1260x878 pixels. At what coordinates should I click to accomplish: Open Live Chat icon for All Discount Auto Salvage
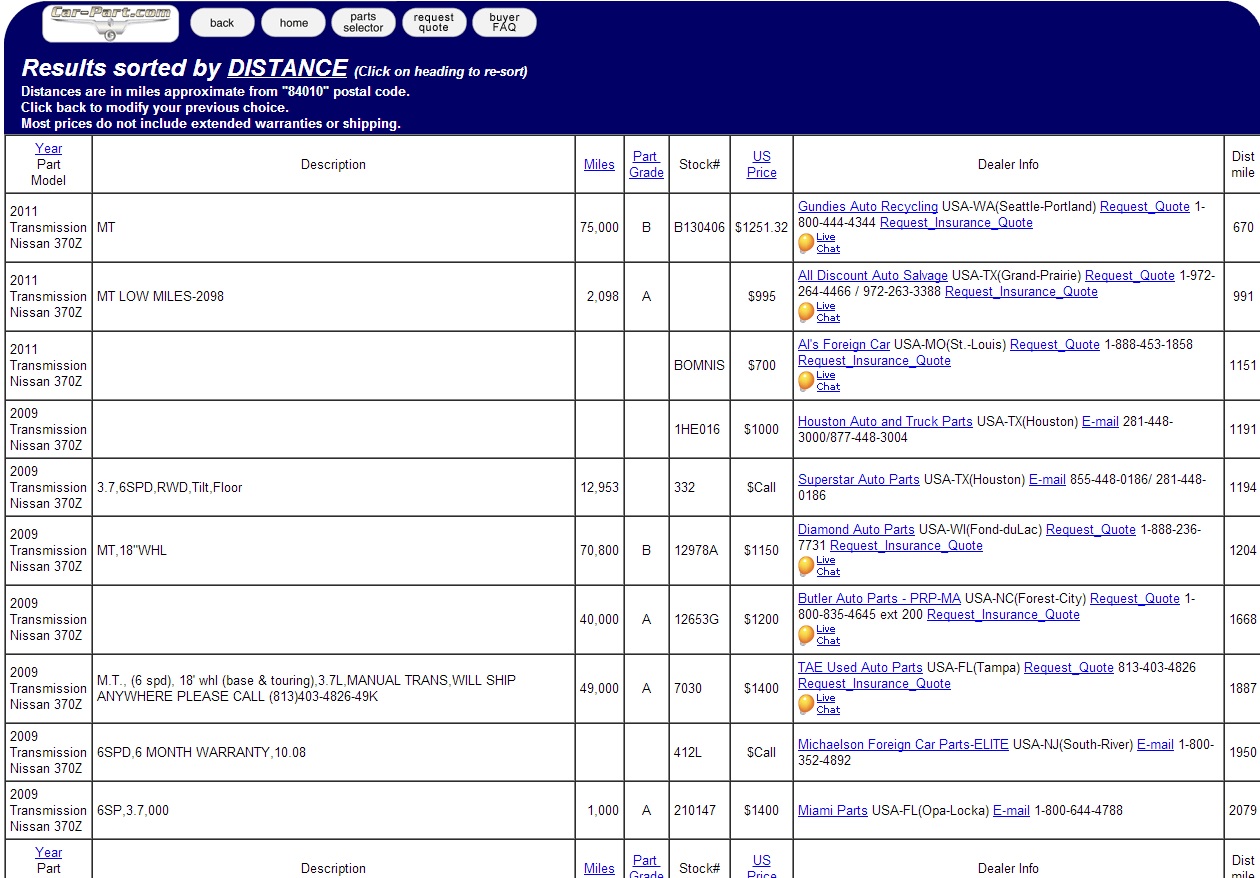pyautogui.click(x=806, y=312)
